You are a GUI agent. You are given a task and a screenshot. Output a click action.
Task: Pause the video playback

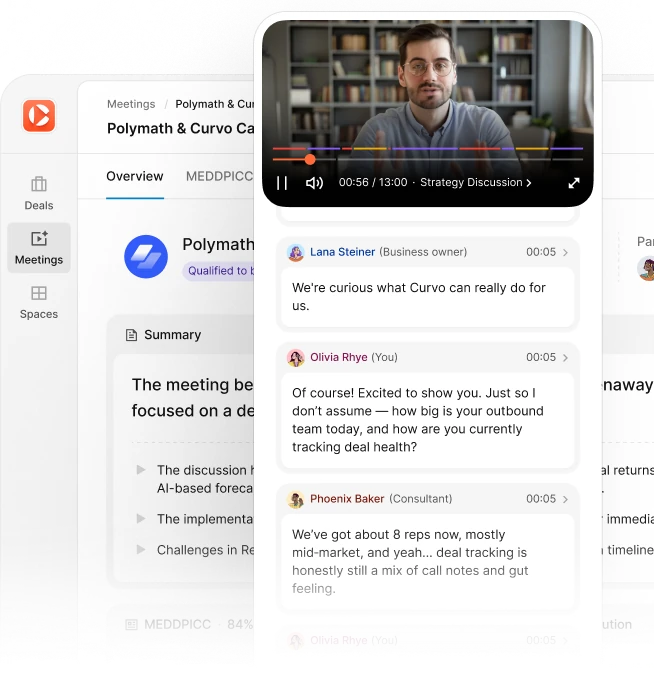[x=282, y=183]
